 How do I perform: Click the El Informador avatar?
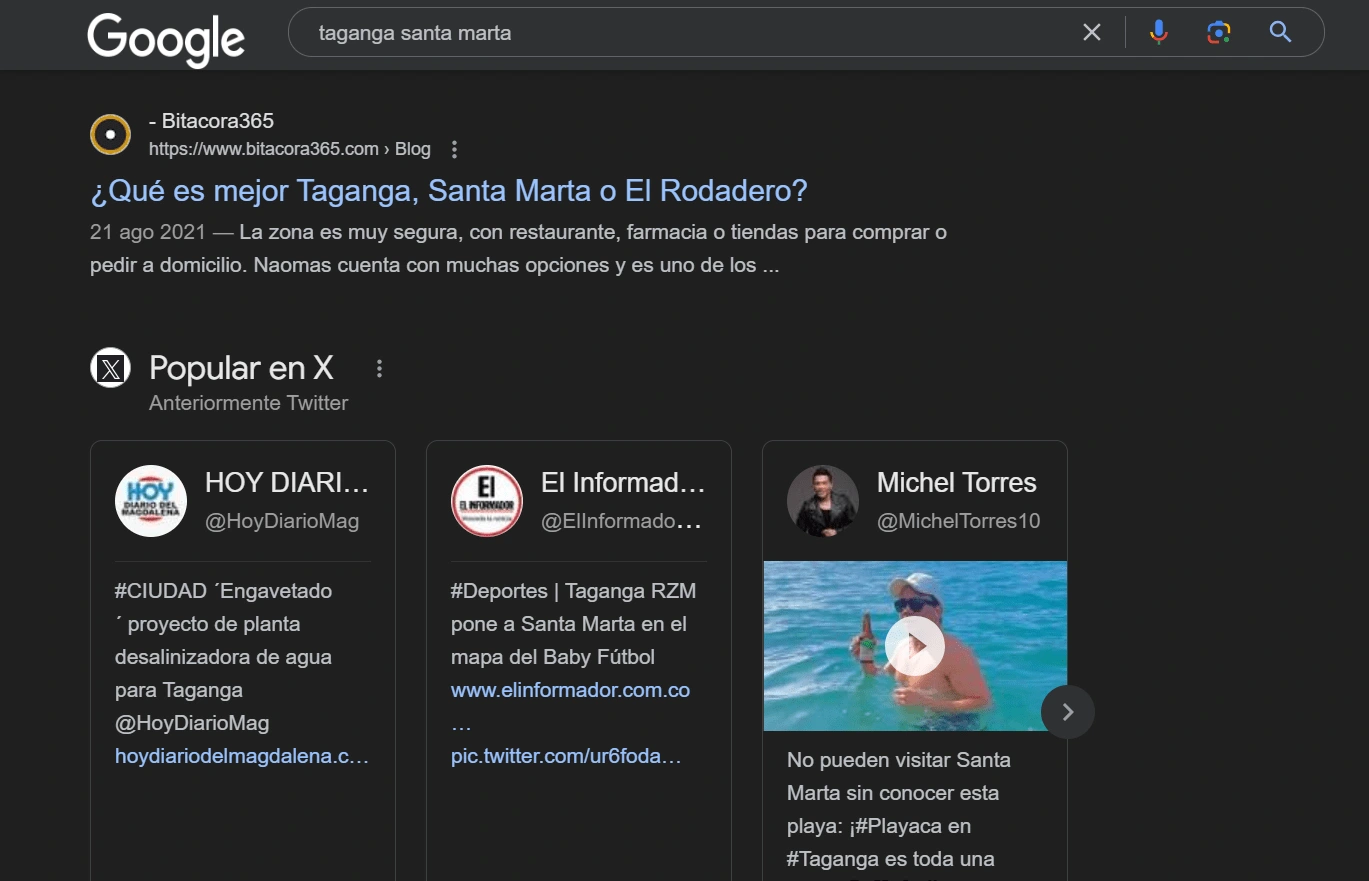point(487,501)
